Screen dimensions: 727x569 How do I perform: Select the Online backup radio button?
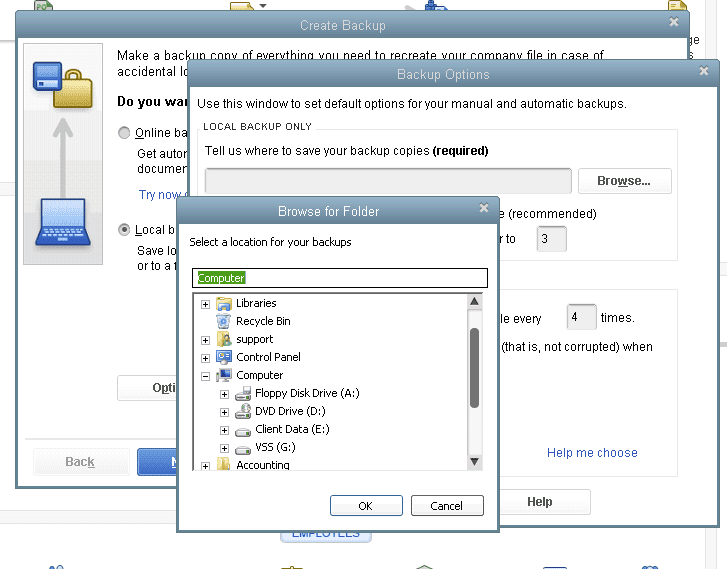(x=124, y=133)
